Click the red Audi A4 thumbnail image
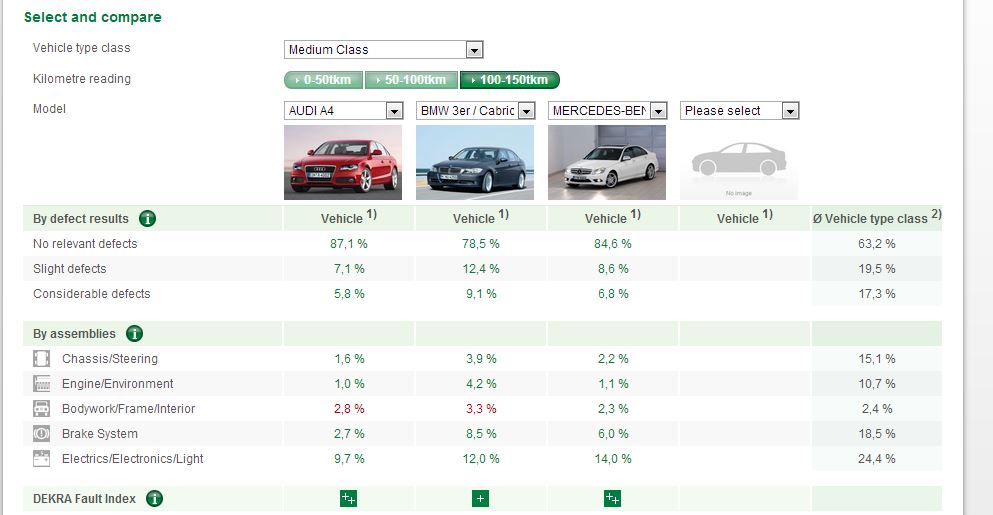 343,162
